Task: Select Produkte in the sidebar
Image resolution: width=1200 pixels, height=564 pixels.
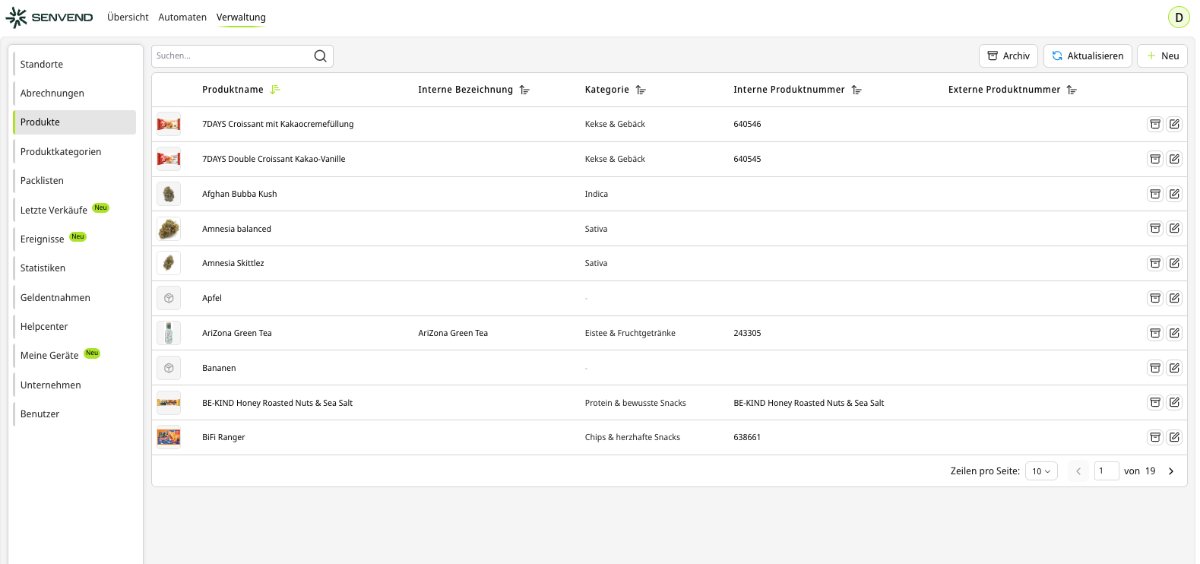Action: pyautogui.click(x=74, y=122)
